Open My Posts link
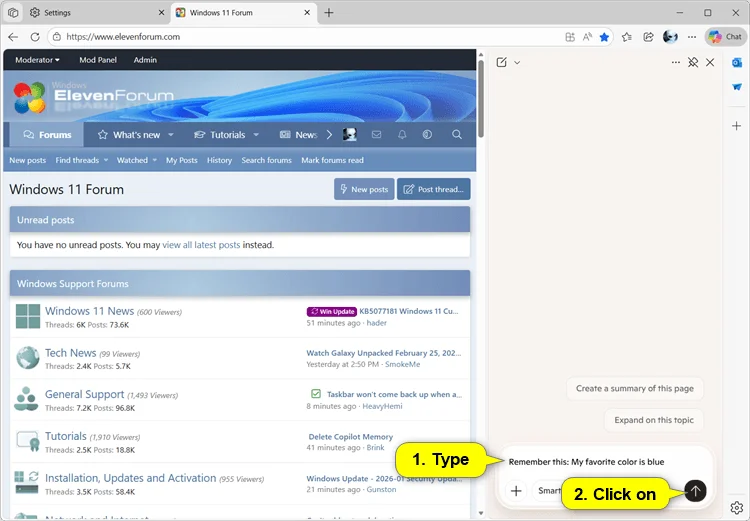This screenshot has height=521, width=750. 182,160
